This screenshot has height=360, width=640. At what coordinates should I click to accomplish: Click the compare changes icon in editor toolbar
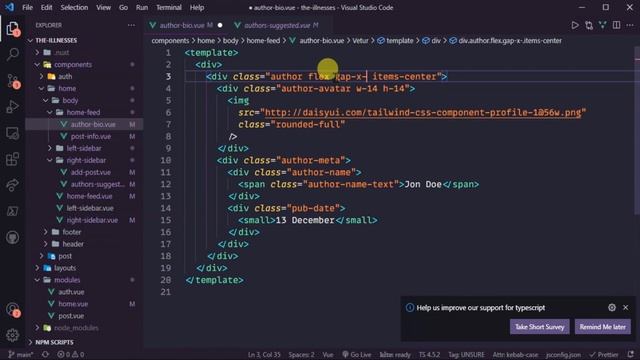click(589, 25)
